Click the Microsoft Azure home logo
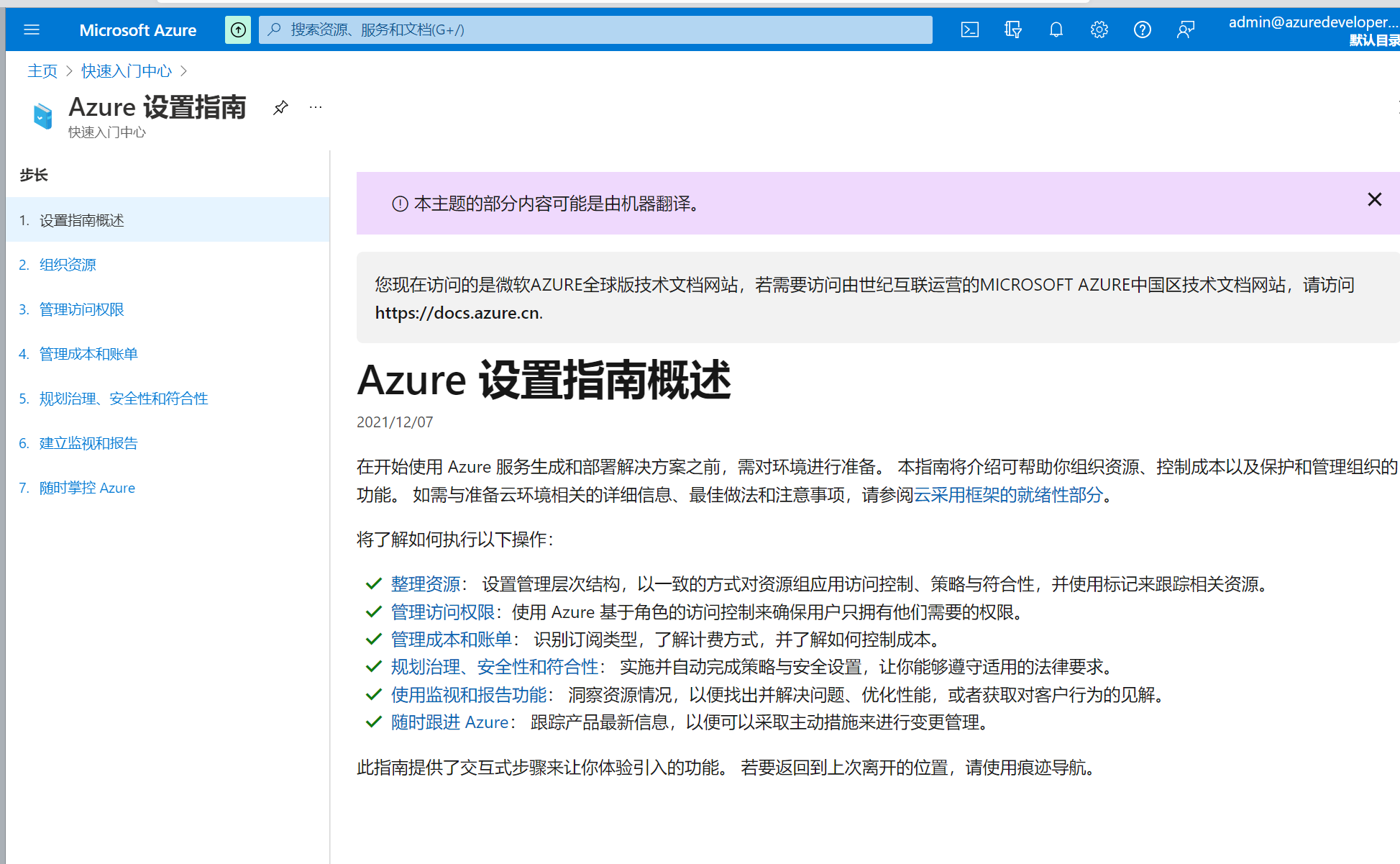The image size is (1400, 864). [x=137, y=30]
